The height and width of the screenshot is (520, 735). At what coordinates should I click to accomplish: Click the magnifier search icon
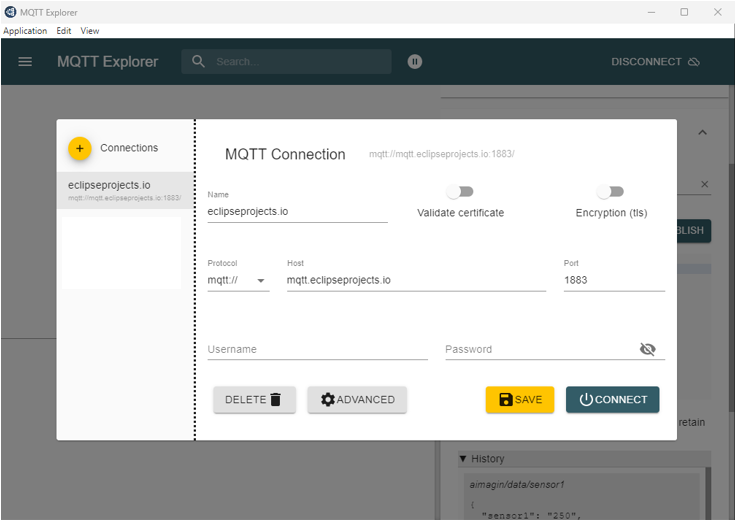[199, 62]
